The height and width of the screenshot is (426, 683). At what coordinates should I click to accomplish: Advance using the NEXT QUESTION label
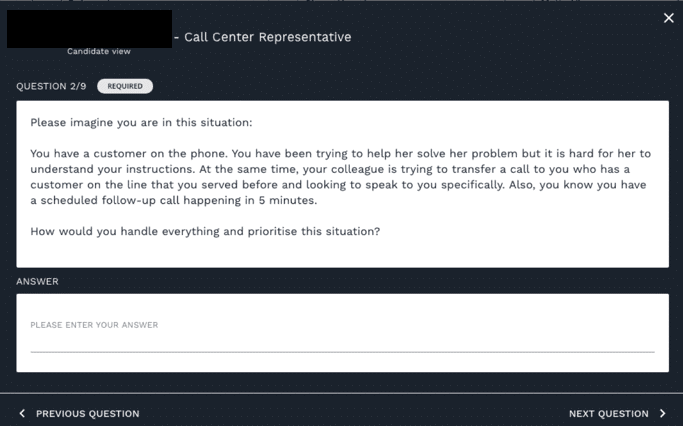[609, 413]
